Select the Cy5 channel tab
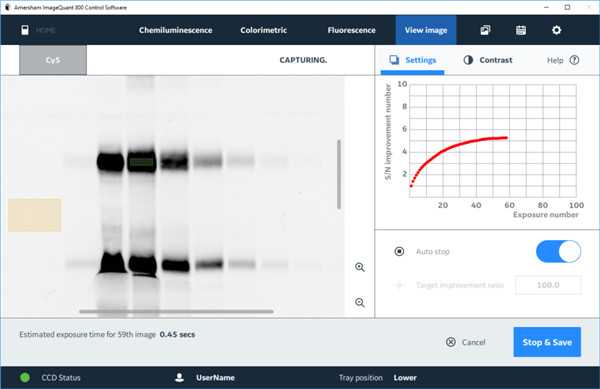Screen dimensions: 600x389 [x=53, y=60]
